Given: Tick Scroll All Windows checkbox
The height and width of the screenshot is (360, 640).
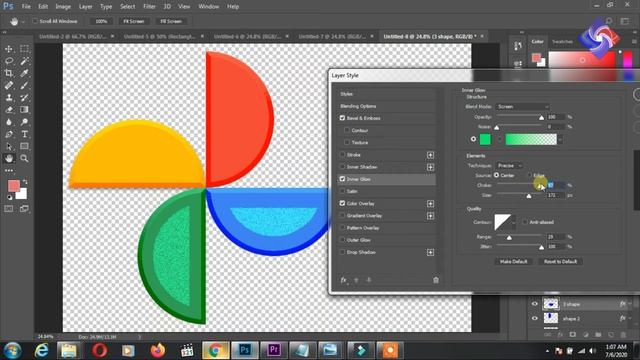Looking at the screenshot, I should 35,21.
